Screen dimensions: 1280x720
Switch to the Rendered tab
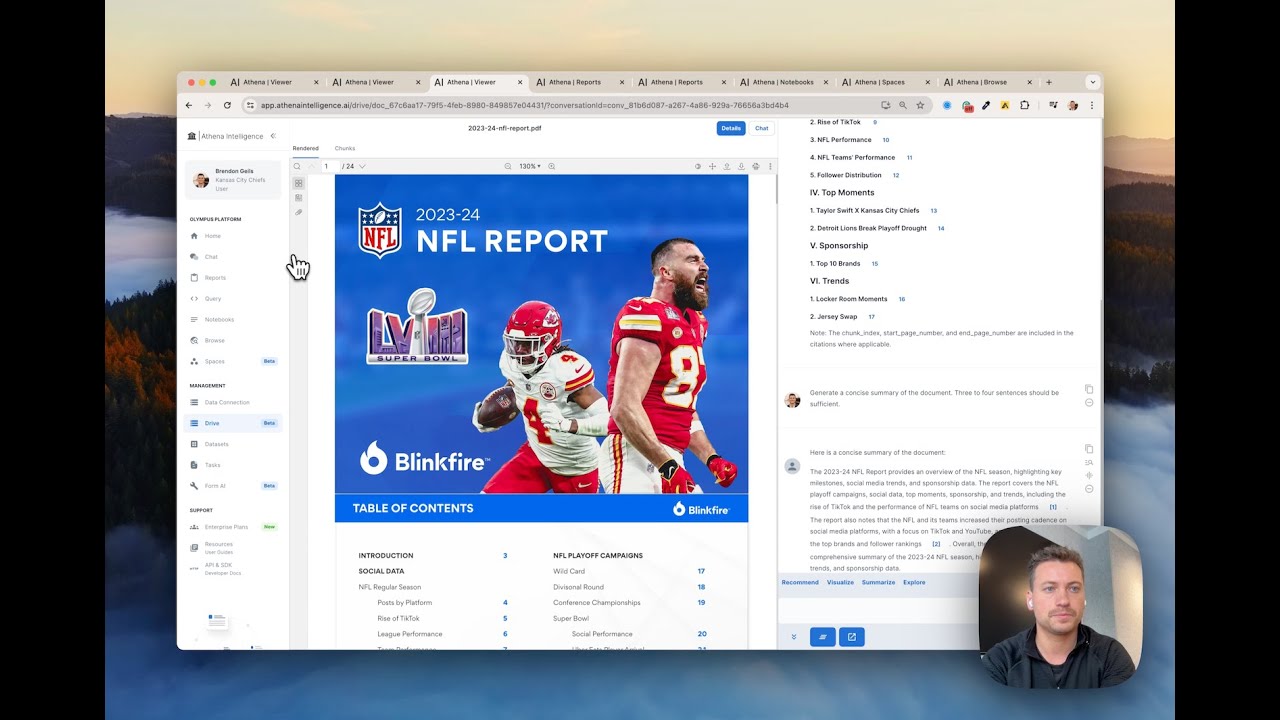coord(305,148)
